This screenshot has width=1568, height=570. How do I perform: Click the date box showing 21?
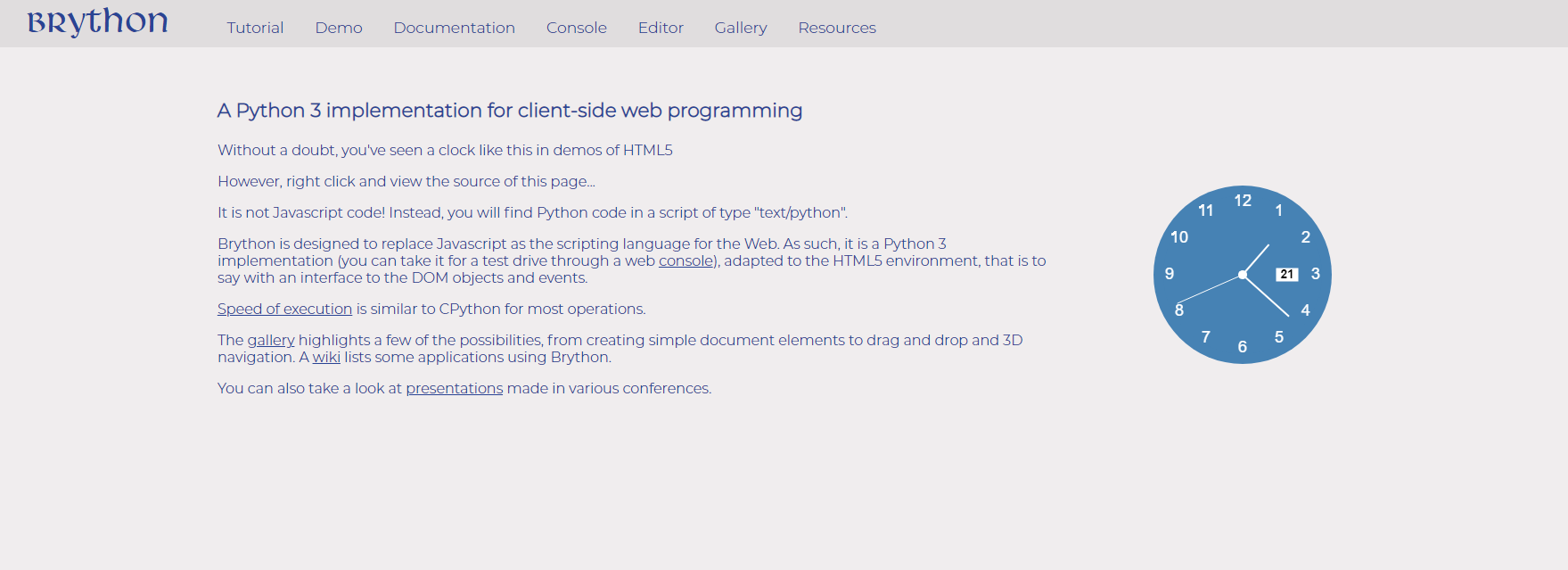point(1286,275)
